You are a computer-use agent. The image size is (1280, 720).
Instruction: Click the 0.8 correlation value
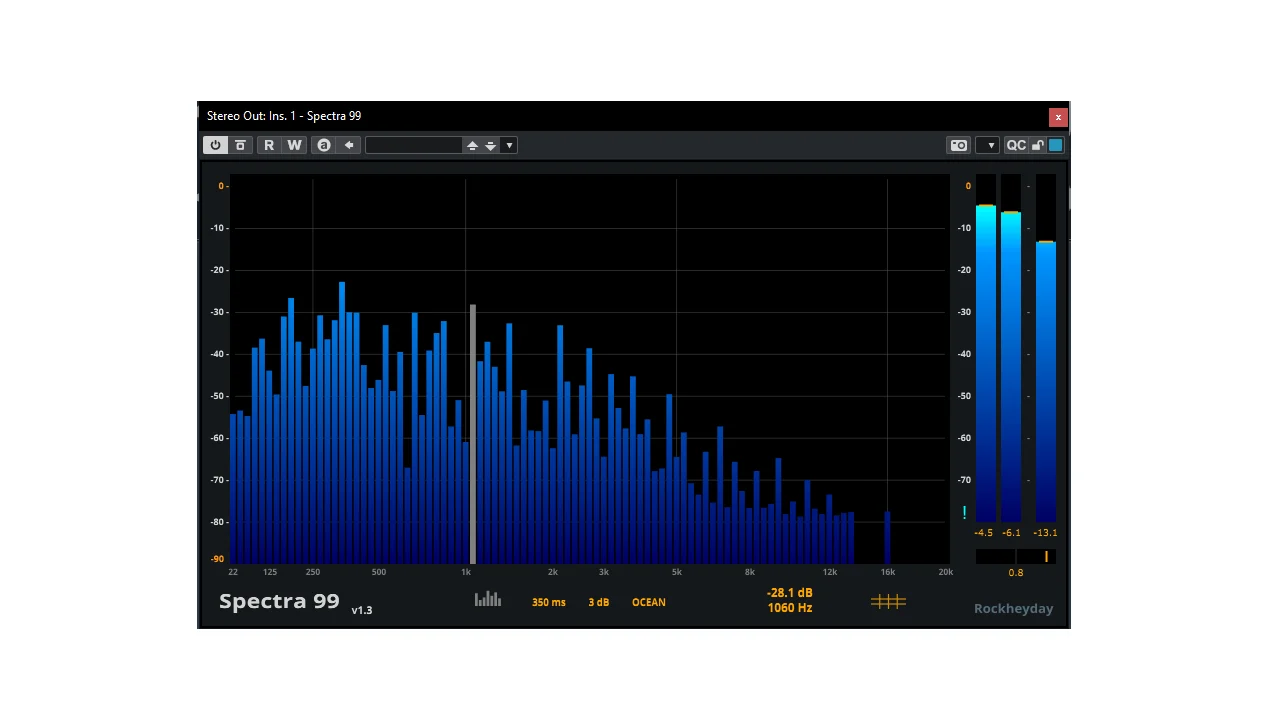tap(1016, 573)
